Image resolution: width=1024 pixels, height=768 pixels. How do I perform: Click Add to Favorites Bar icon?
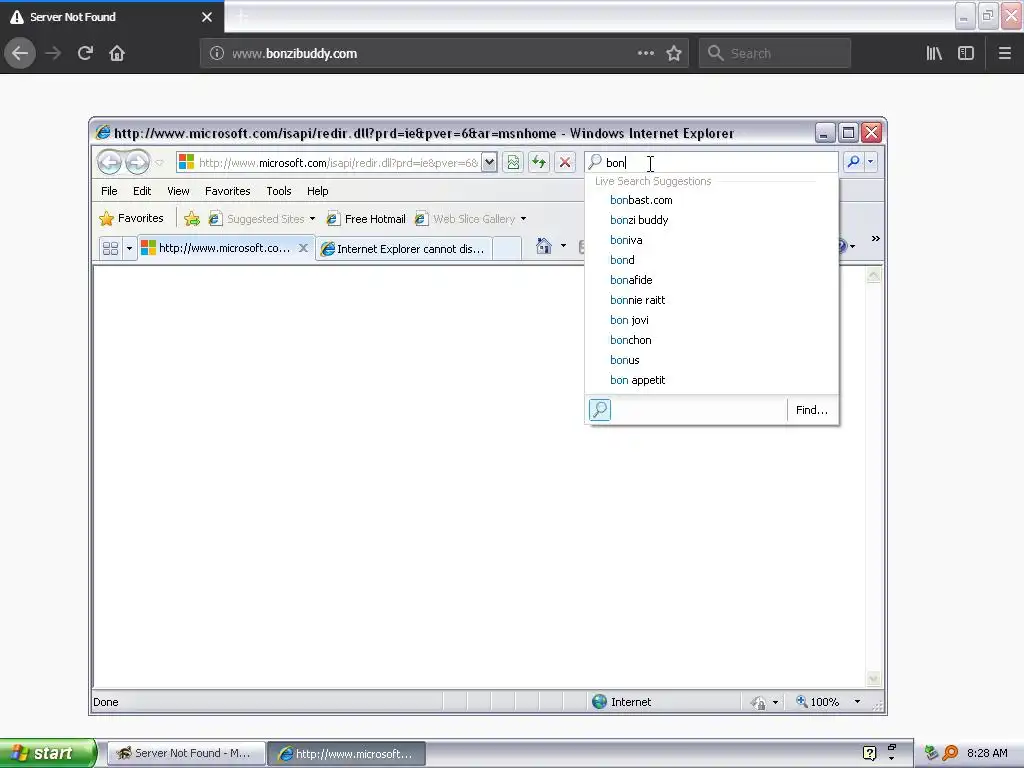[191, 219]
